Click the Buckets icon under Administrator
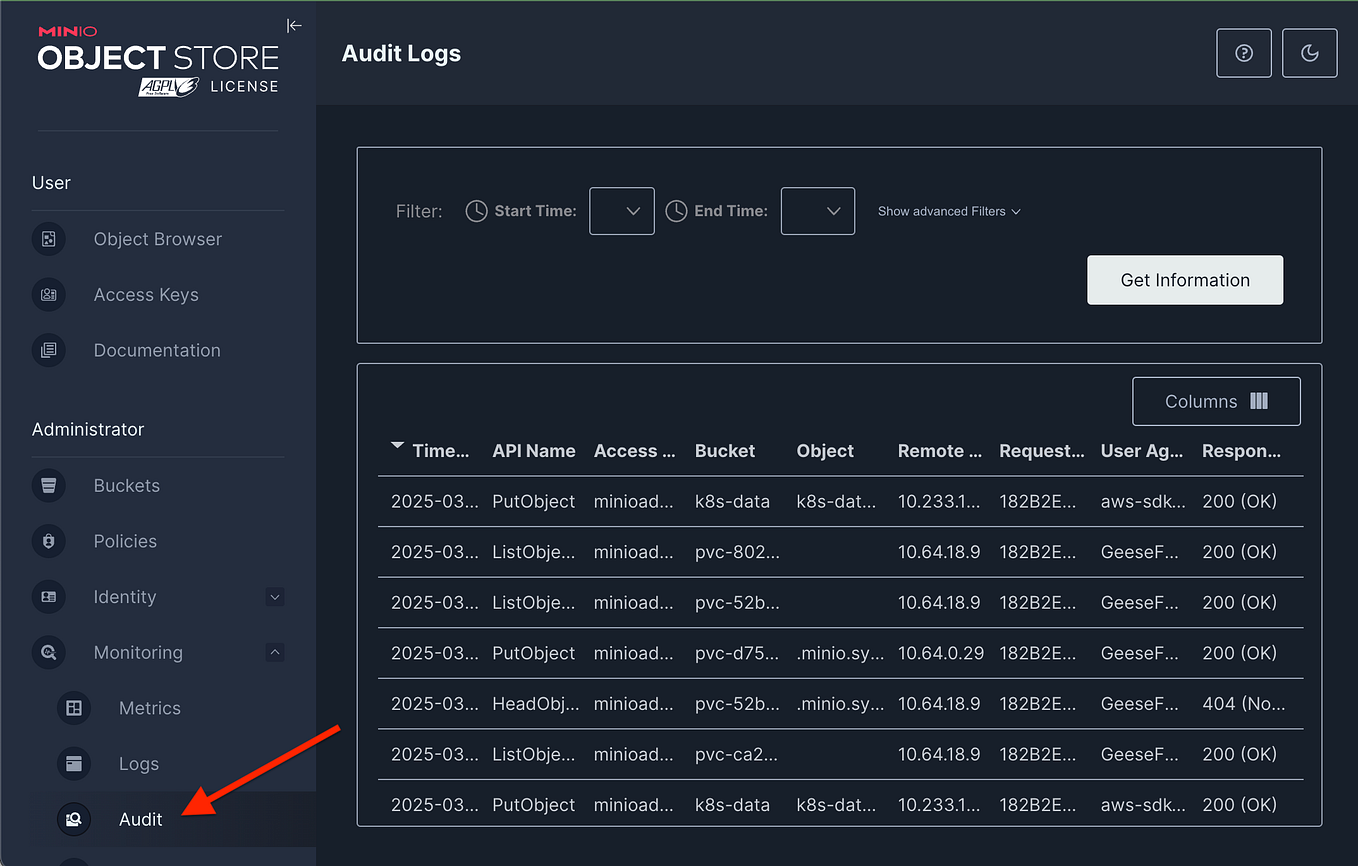The height and width of the screenshot is (866, 1358). click(49, 485)
